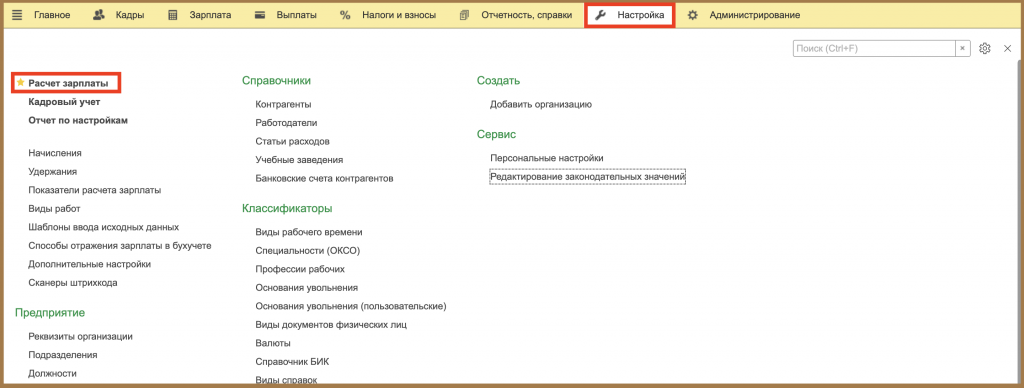This screenshot has height=388, width=1024.
Task: Open Показатели расчета зарплаты
Action: (x=95, y=190)
